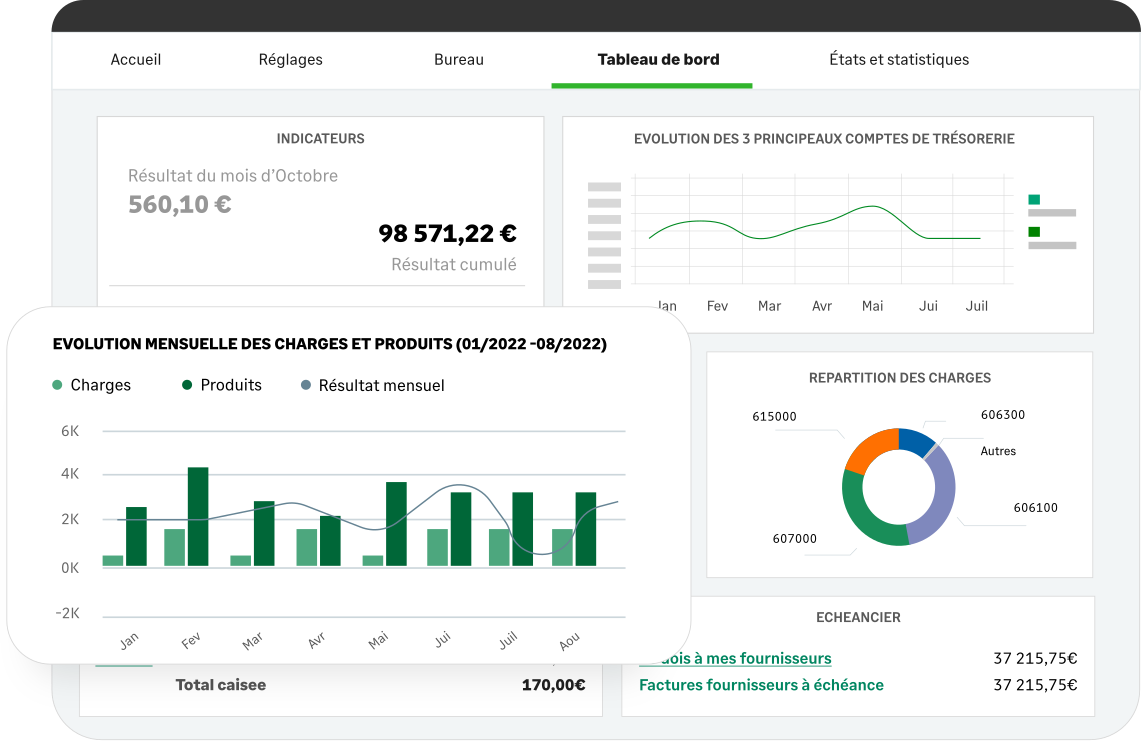Click the 0K axis label

pyautogui.click(x=70, y=567)
